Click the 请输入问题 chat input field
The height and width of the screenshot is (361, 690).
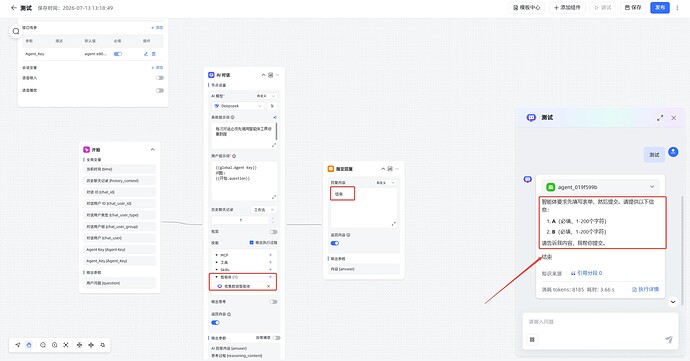click(x=600, y=322)
